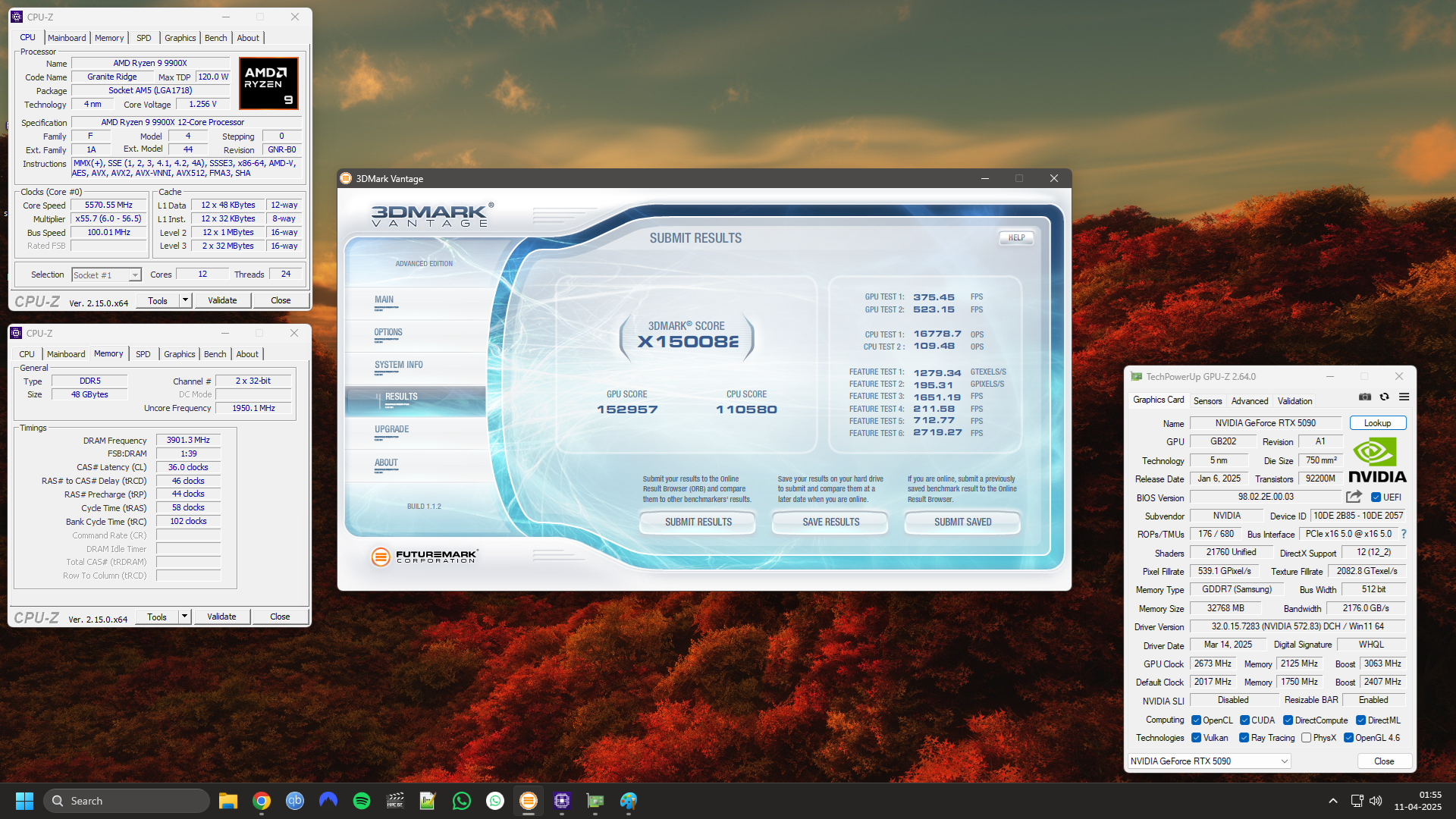Viewport: 1456px width, 819px height.
Task: Click the HELP button in 3DMark
Action: click(1016, 238)
